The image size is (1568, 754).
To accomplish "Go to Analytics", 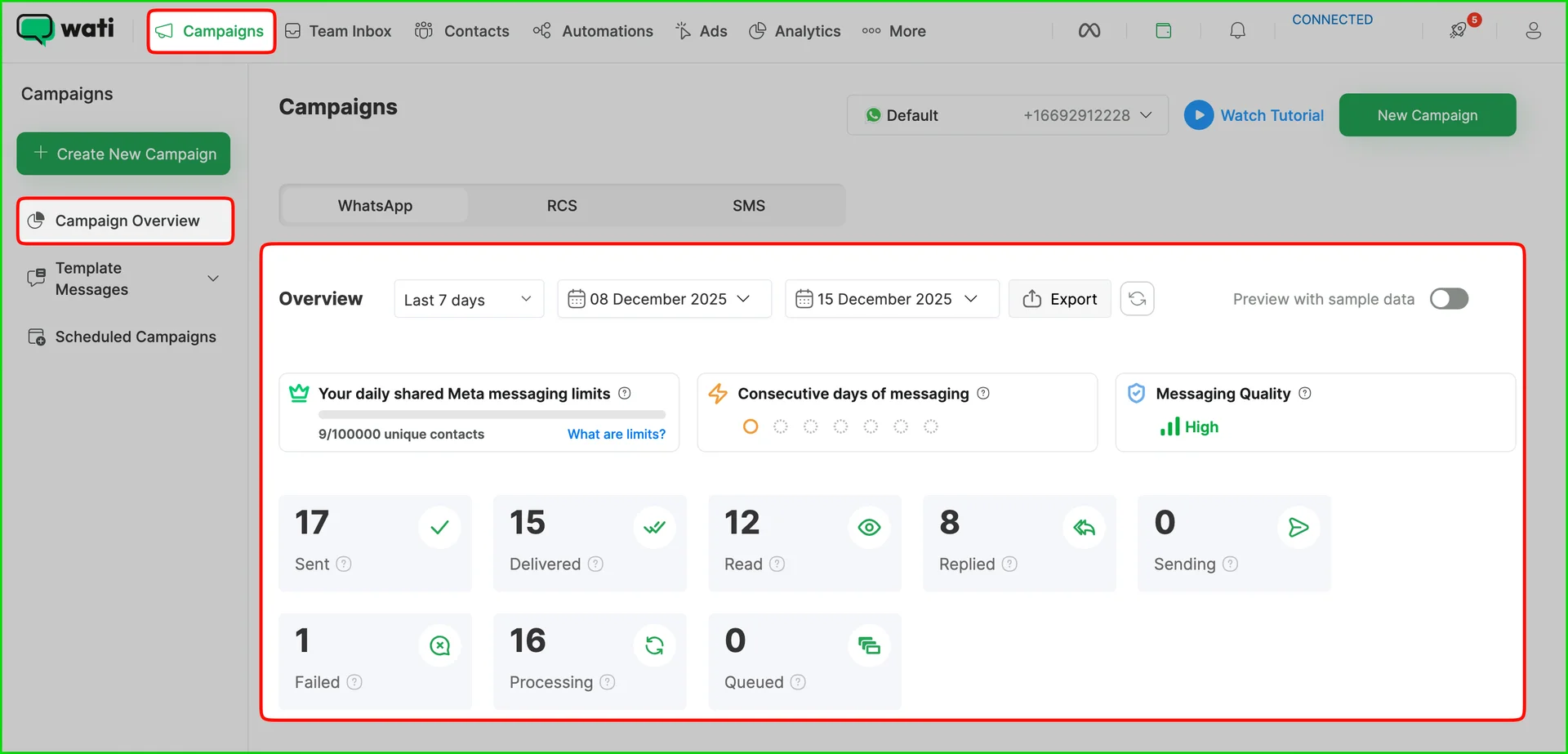I will [x=795, y=31].
